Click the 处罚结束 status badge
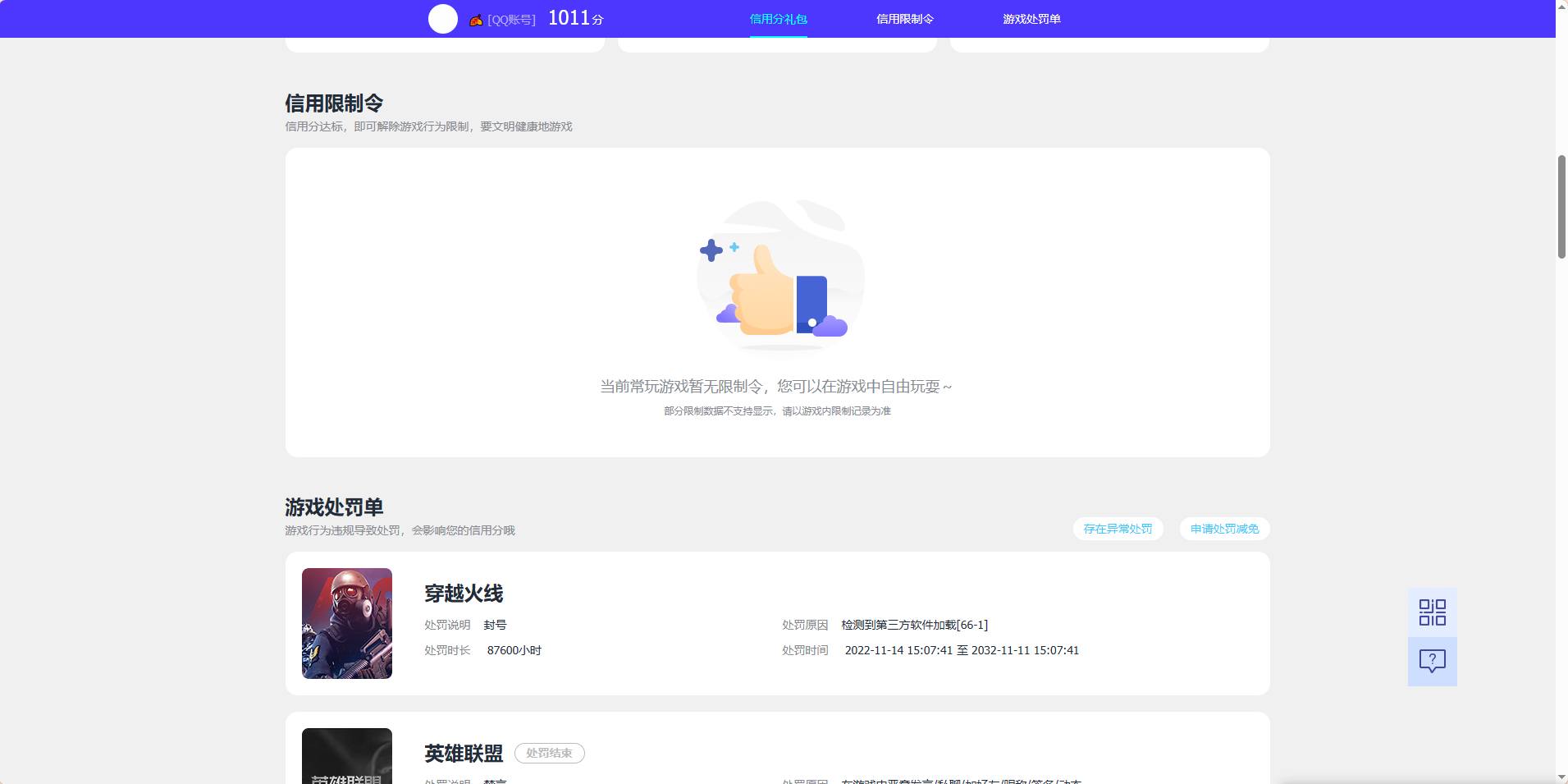This screenshot has width=1568, height=784. pos(549,753)
